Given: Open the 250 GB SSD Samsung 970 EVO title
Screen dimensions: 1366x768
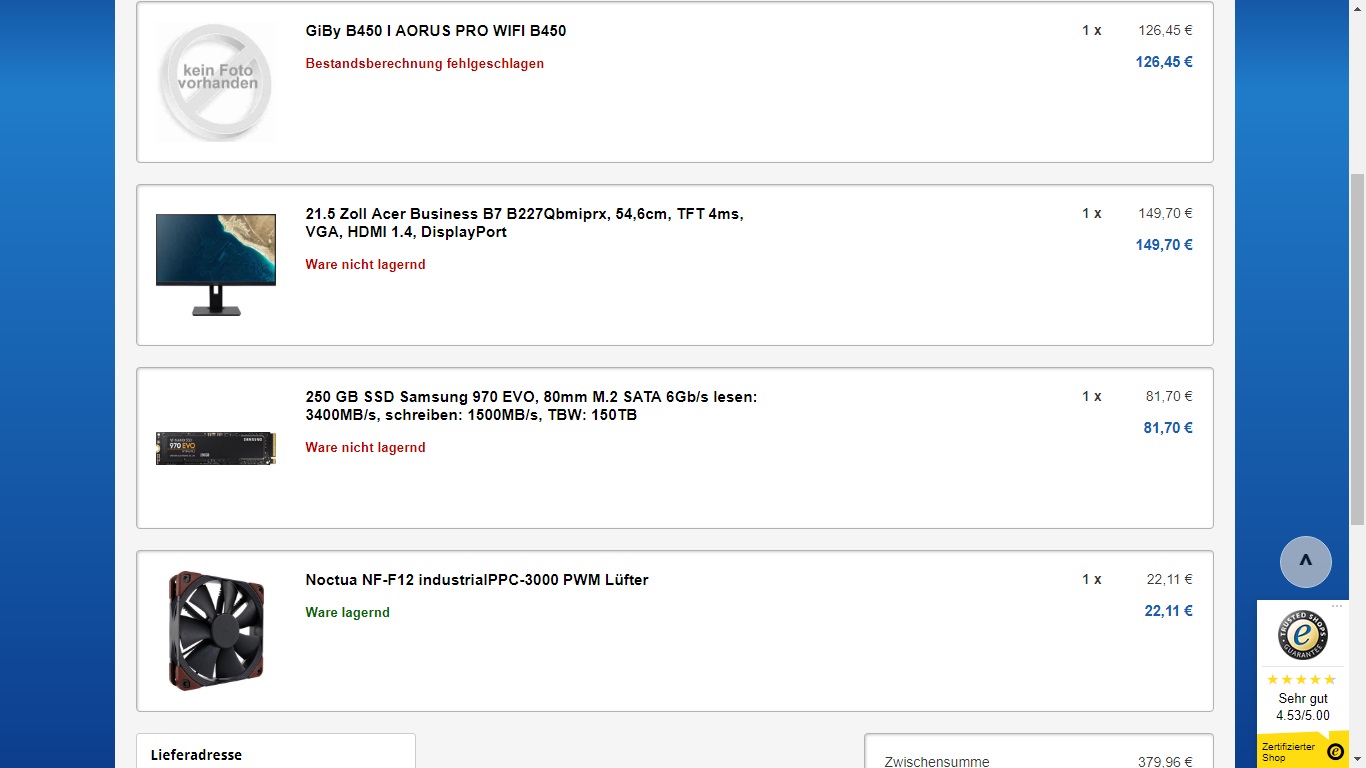Looking at the screenshot, I should pyautogui.click(x=532, y=406).
